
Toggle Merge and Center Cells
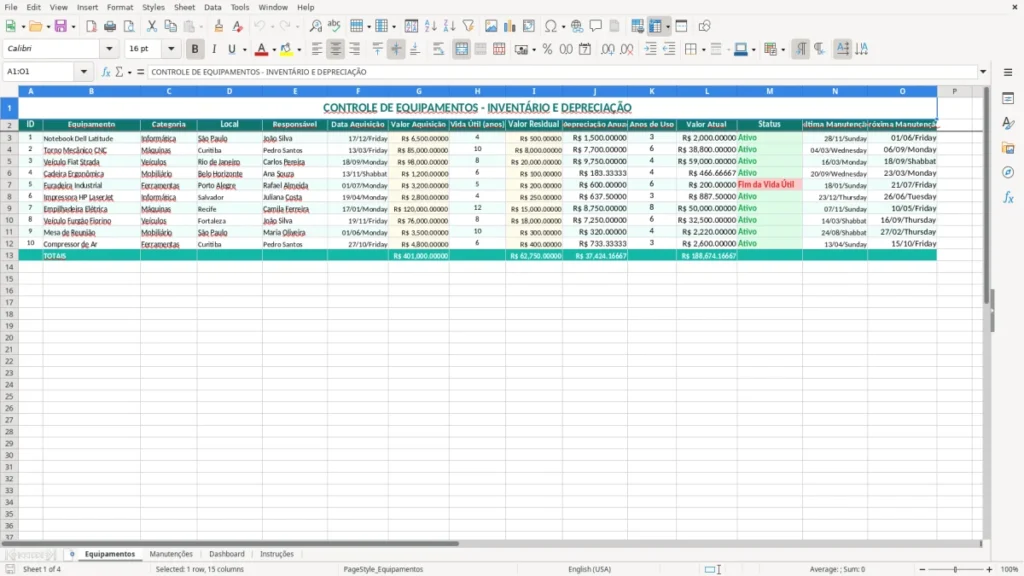coord(461,49)
